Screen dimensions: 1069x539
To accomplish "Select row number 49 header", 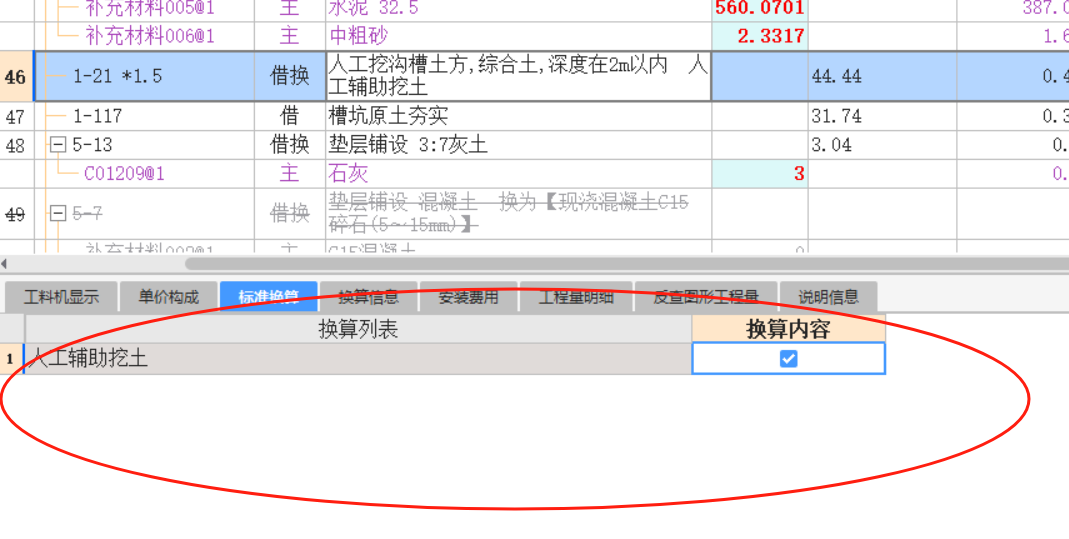I will click(16, 214).
